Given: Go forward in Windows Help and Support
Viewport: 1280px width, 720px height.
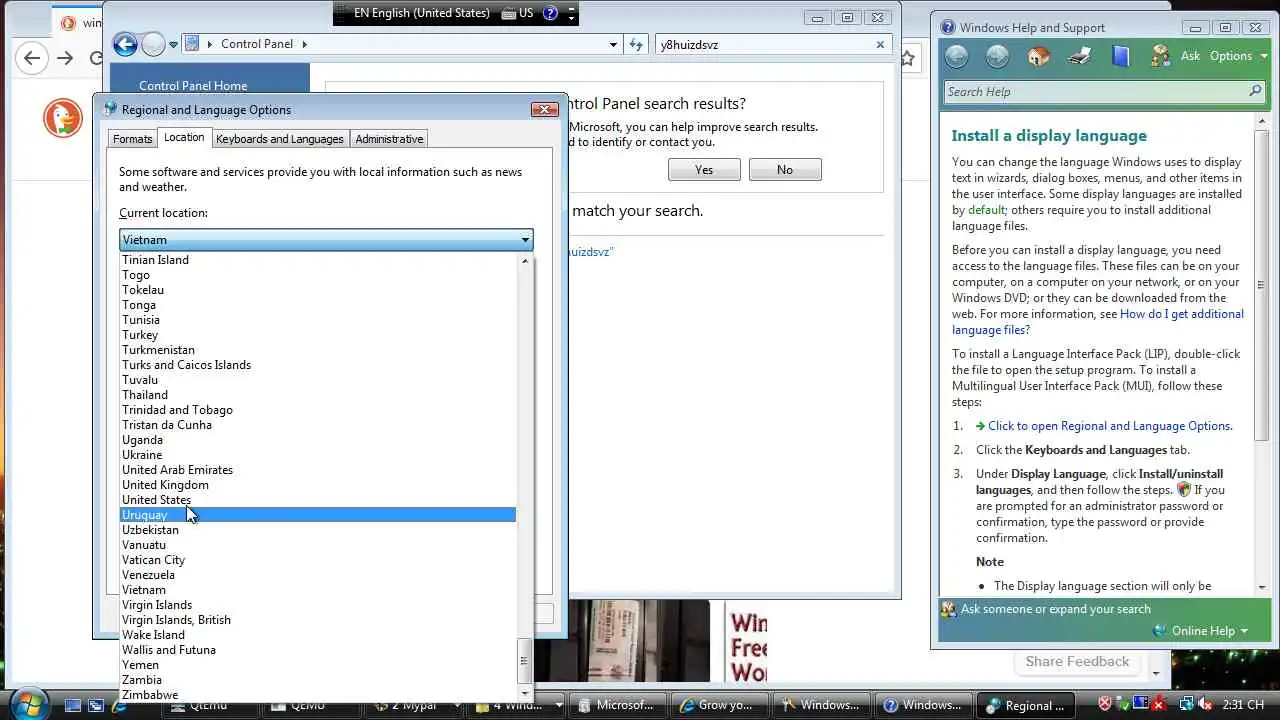Looking at the screenshot, I should click(997, 56).
